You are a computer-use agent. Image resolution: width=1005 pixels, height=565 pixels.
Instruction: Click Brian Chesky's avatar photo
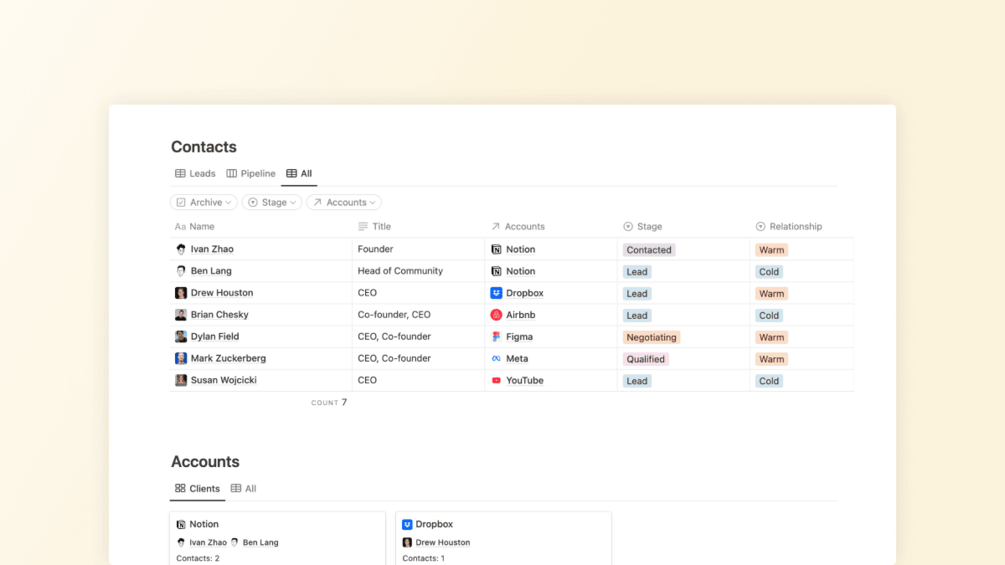181,315
